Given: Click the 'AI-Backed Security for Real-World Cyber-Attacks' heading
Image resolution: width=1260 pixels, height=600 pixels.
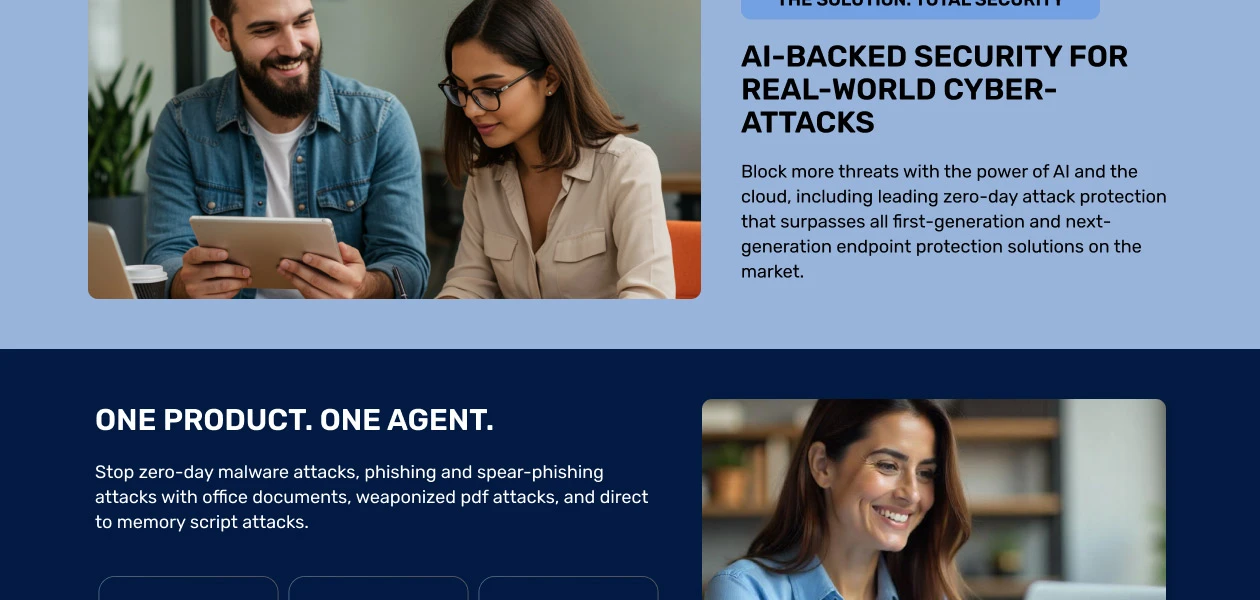Looking at the screenshot, I should (x=934, y=90).
